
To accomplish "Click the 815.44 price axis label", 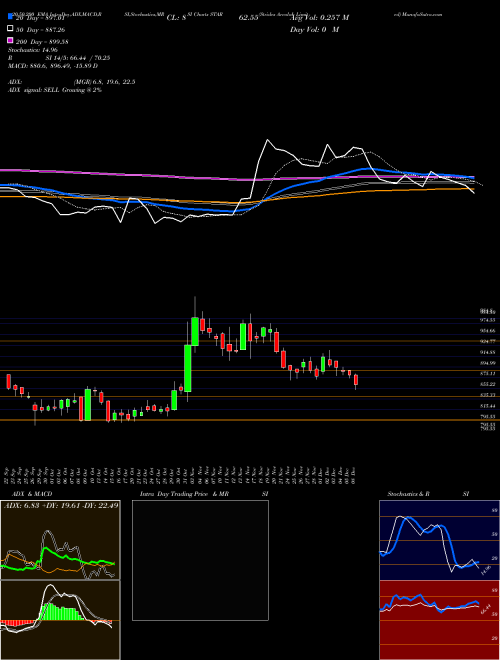I will point(487,406).
